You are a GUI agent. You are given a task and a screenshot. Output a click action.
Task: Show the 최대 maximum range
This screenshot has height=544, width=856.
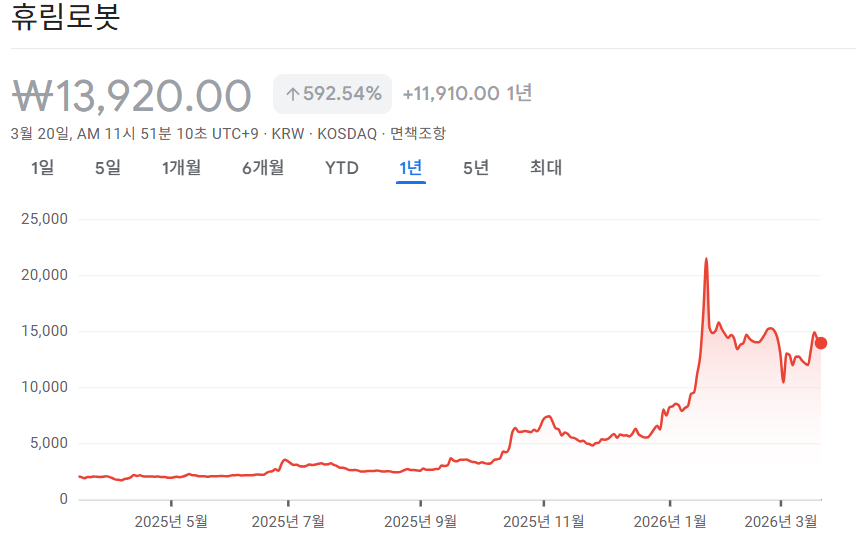(x=546, y=168)
